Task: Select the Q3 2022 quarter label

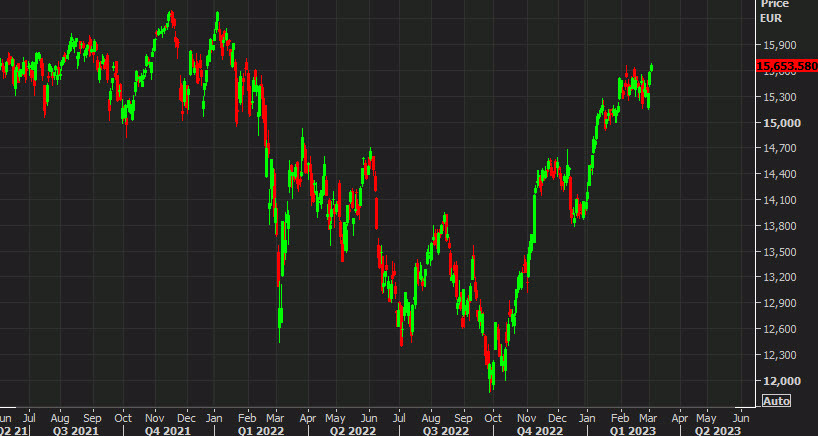Action: (445, 431)
